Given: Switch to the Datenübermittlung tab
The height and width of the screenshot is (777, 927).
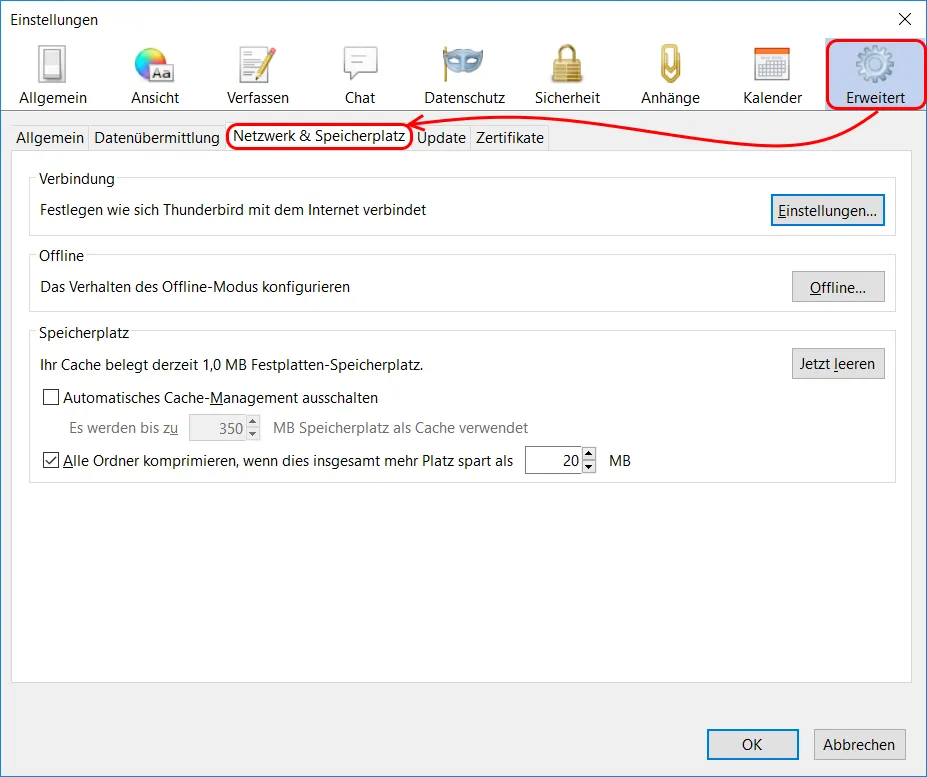Looking at the screenshot, I should (x=157, y=138).
